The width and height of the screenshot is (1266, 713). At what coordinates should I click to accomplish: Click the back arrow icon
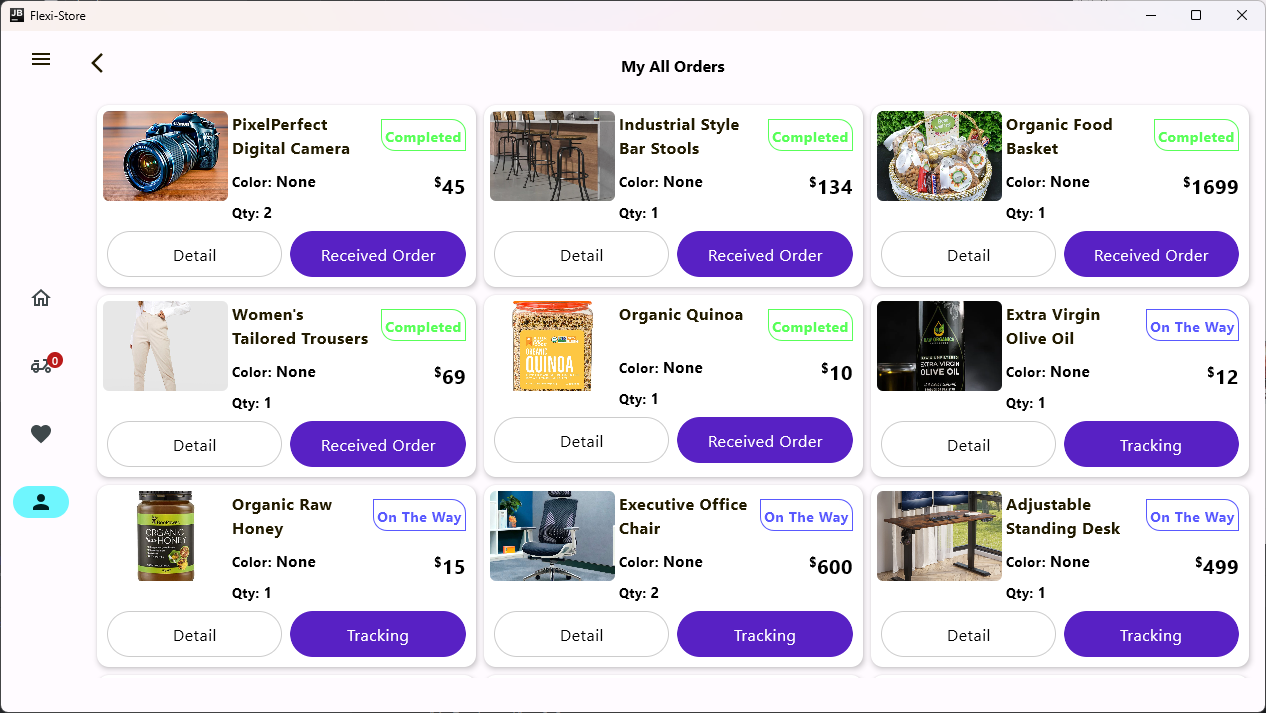pyautogui.click(x=97, y=64)
